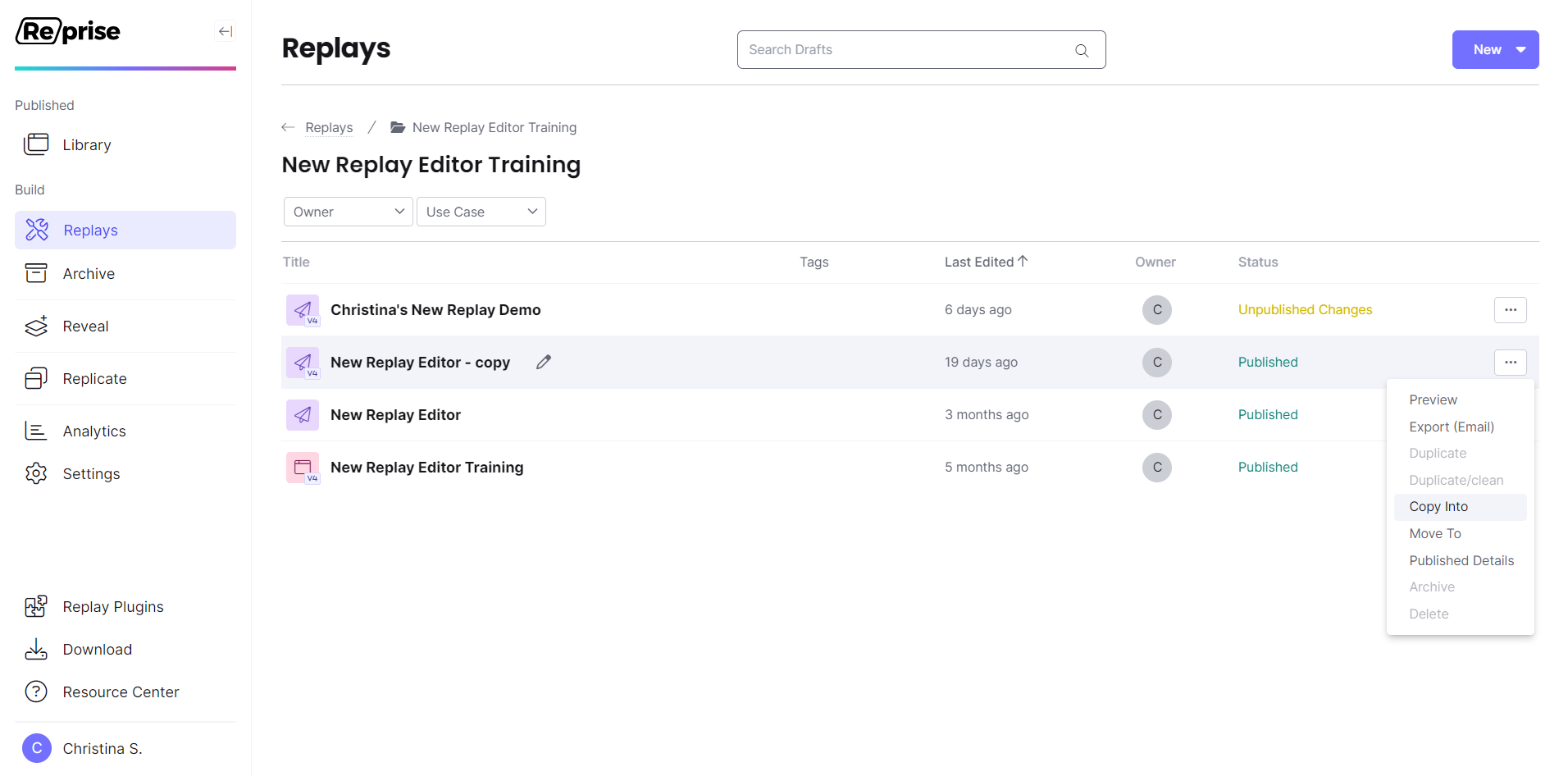Open the Owner filter dropdown
The image size is (1568, 776).
click(348, 211)
